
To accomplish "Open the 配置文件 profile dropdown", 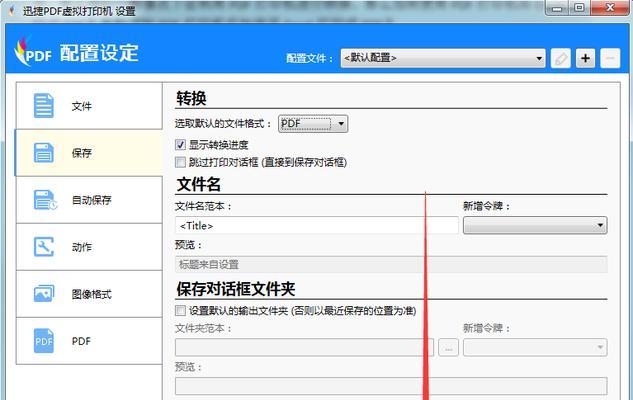I will point(443,59).
